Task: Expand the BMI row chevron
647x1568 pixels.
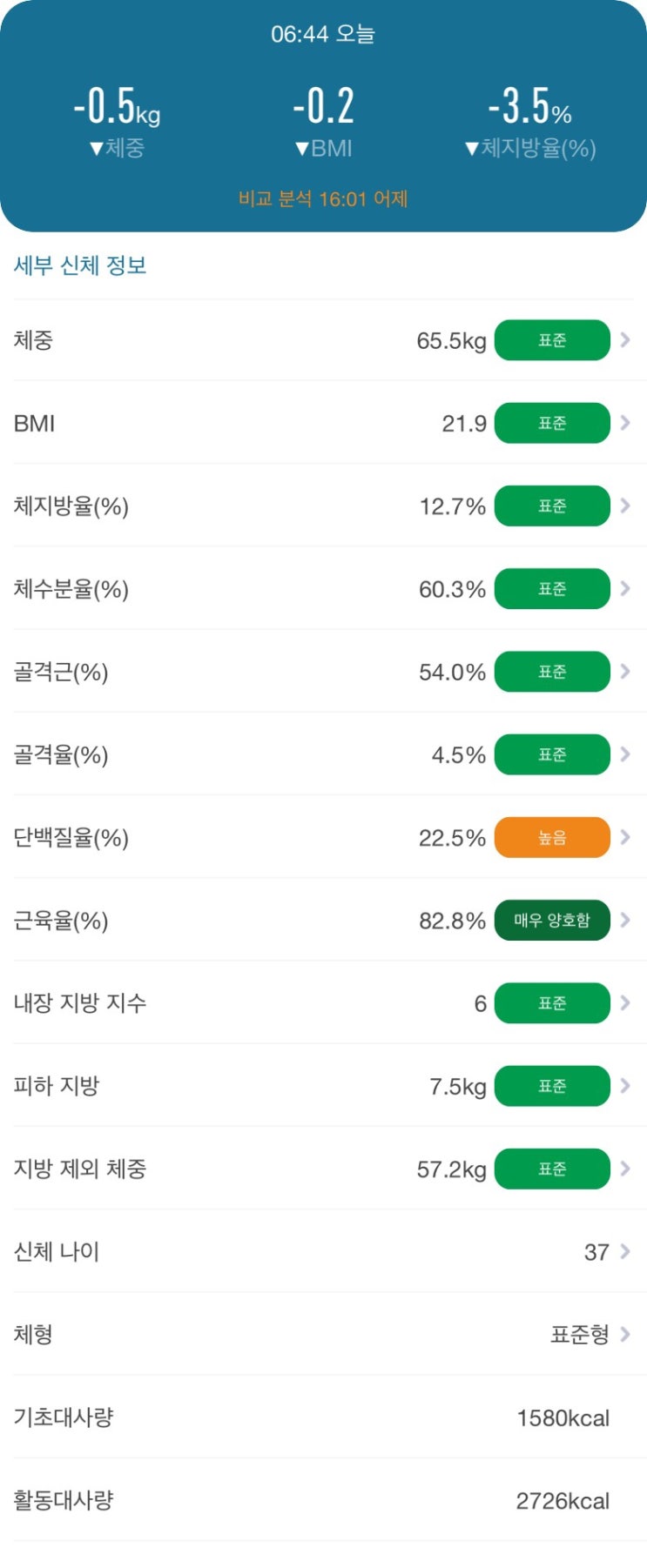Action: click(x=625, y=423)
